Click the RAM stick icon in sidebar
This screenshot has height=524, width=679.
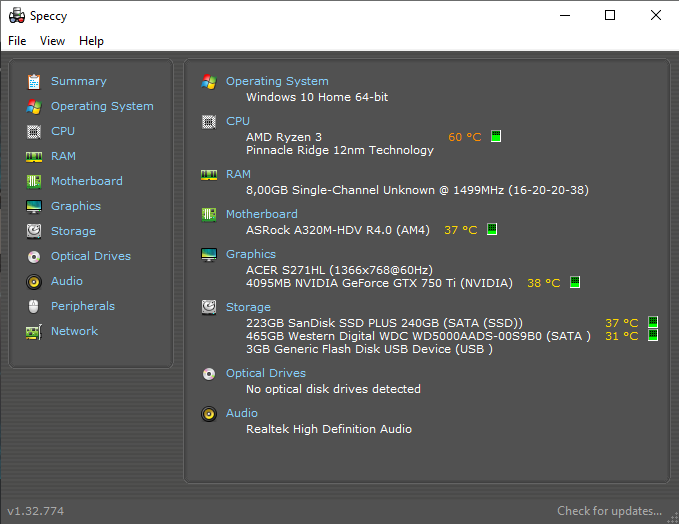[x=34, y=156]
